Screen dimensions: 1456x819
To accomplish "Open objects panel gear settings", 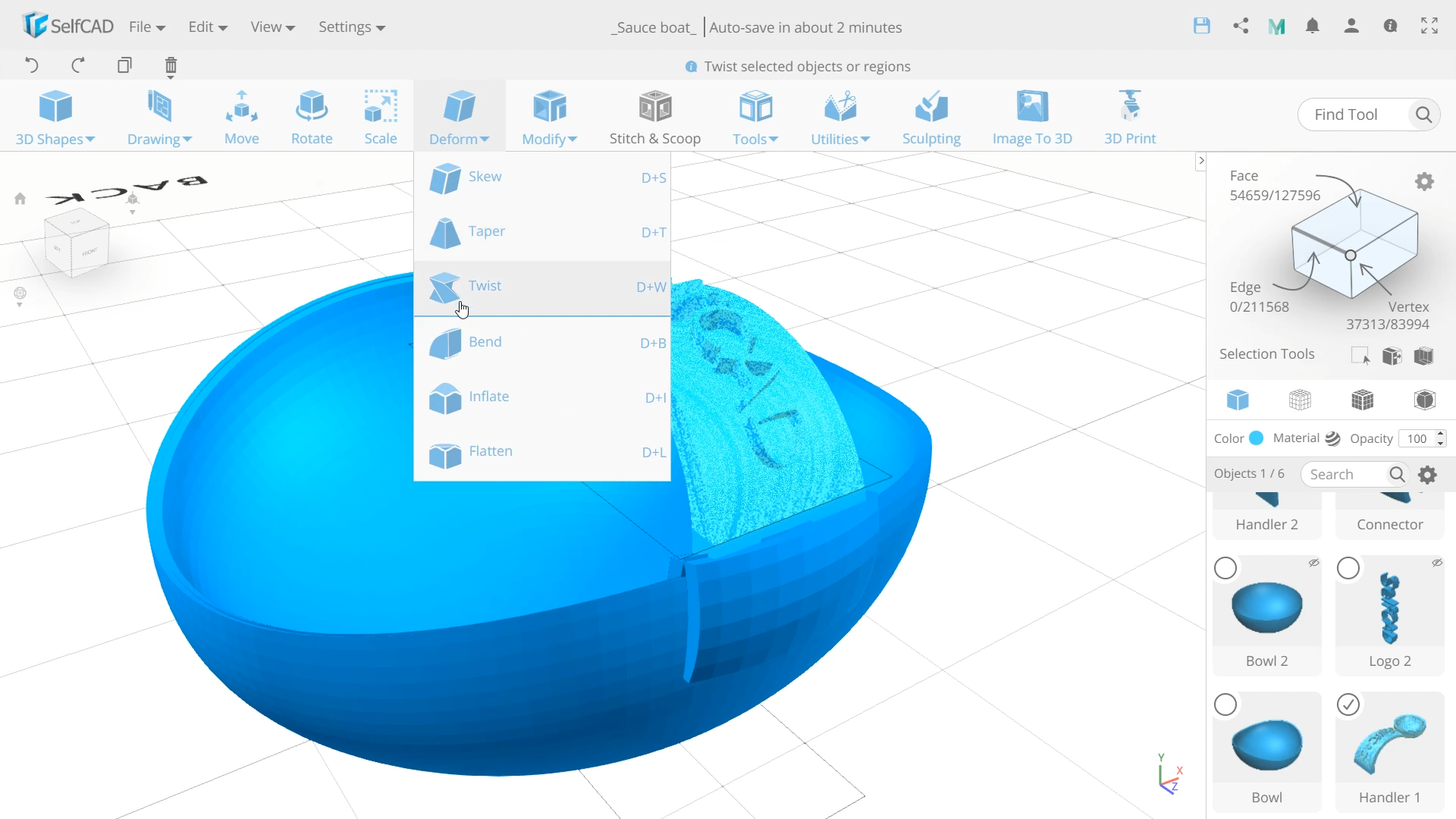I will pyautogui.click(x=1428, y=475).
